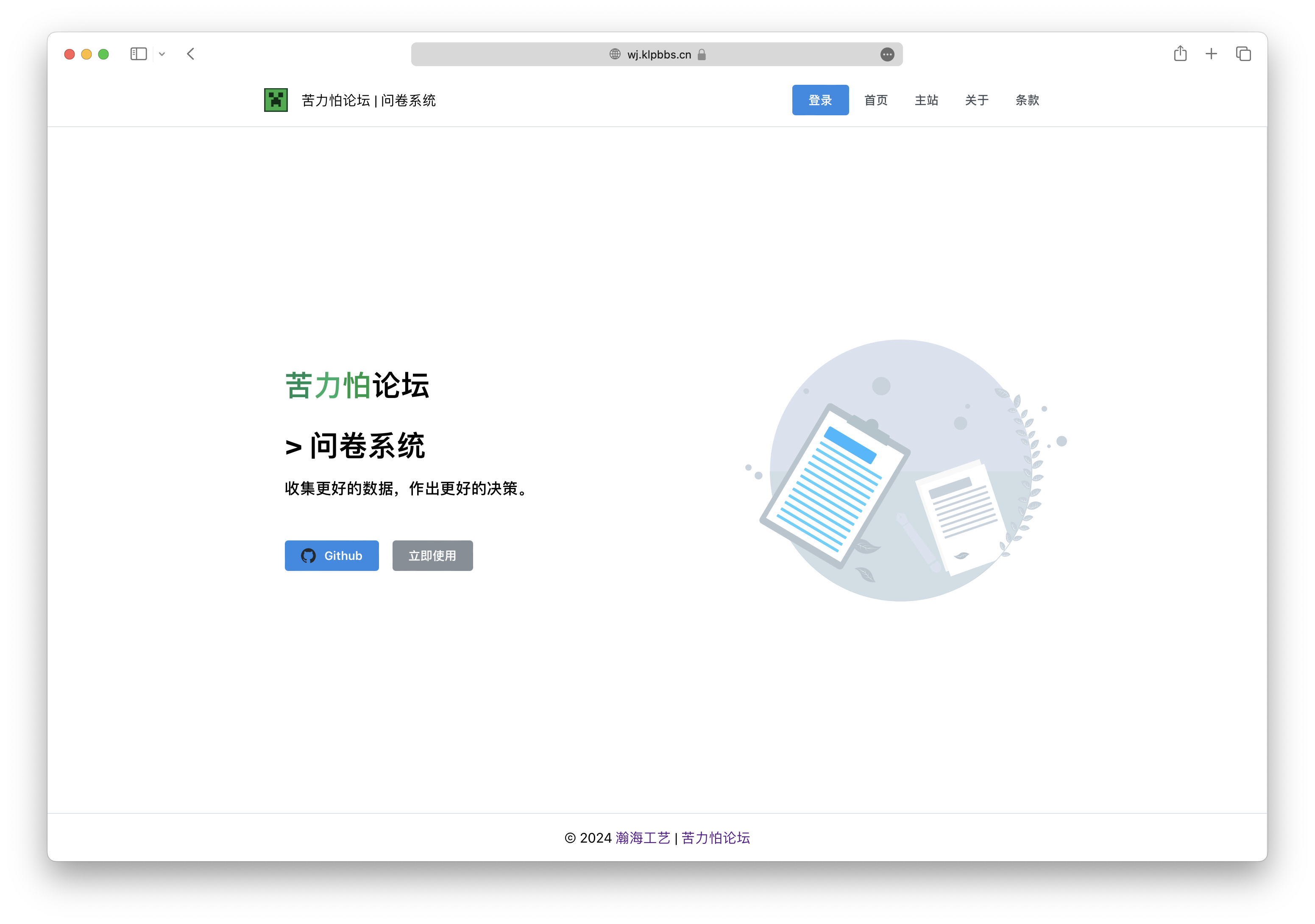Screen dimensions: 1315x924
Task: Toggle the Safari sidebar icon
Action: click(139, 54)
